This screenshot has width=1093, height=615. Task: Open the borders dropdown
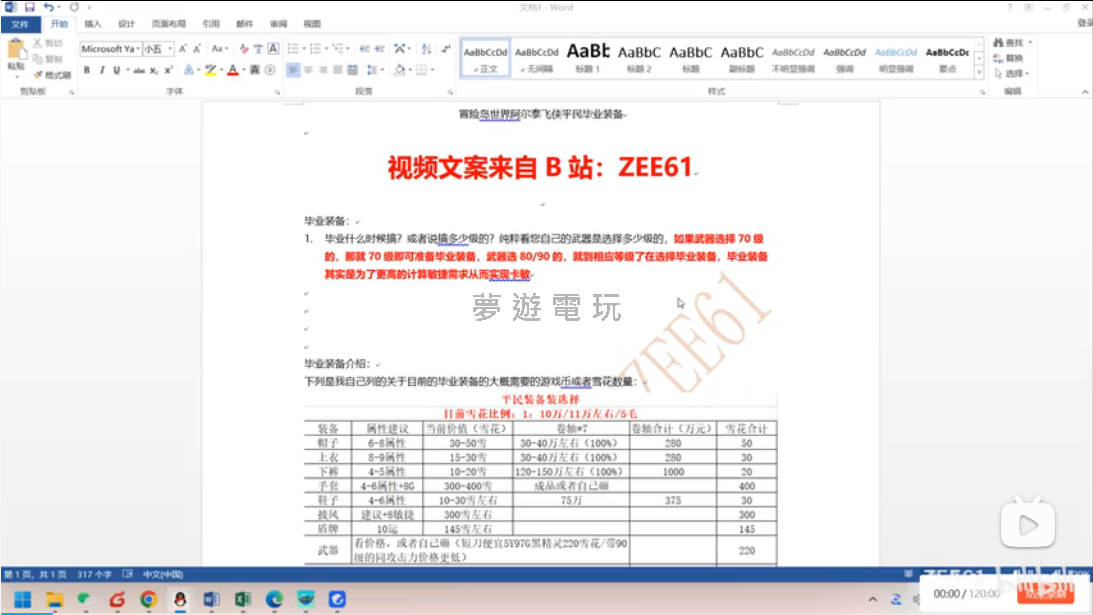pyautogui.click(x=432, y=70)
